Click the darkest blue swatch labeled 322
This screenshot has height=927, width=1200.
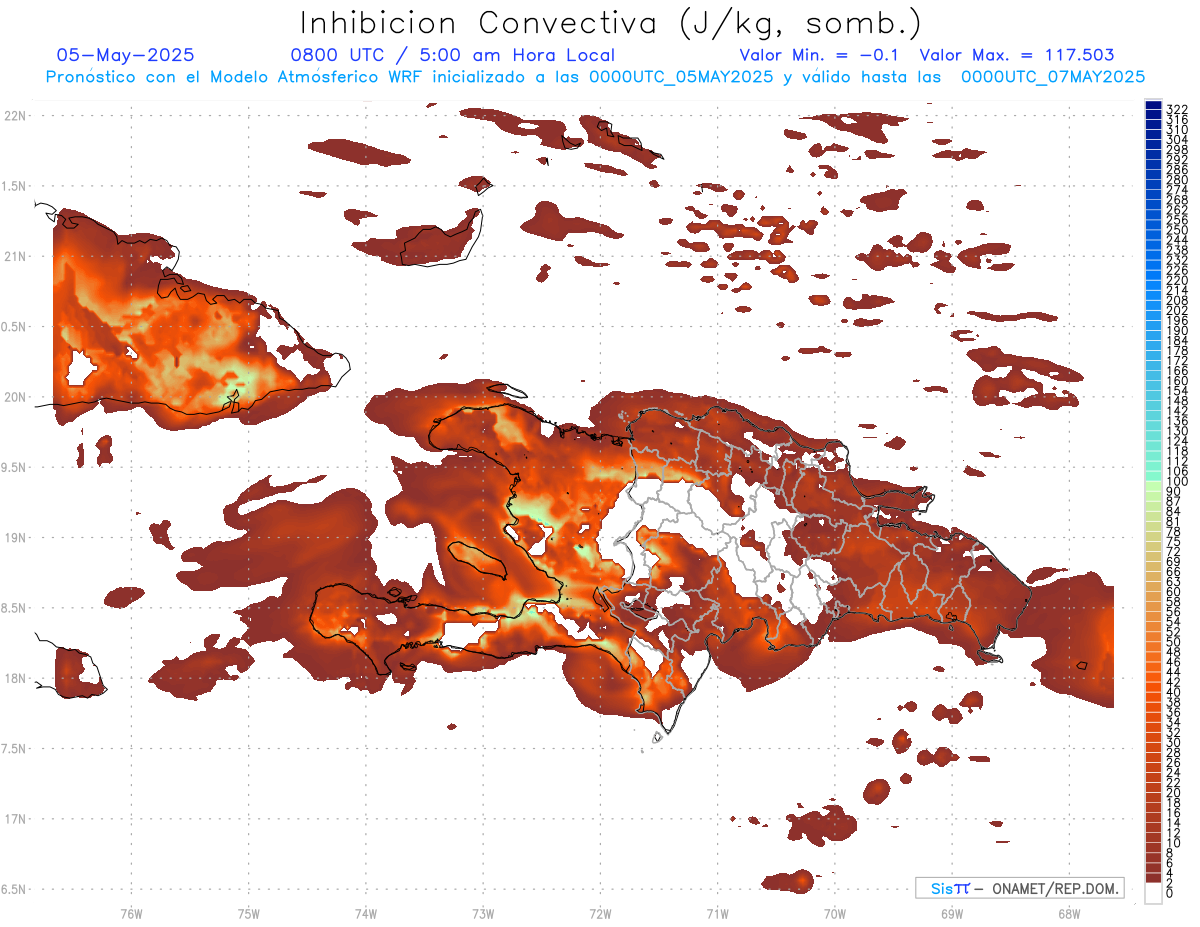(x=1154, y=105)
